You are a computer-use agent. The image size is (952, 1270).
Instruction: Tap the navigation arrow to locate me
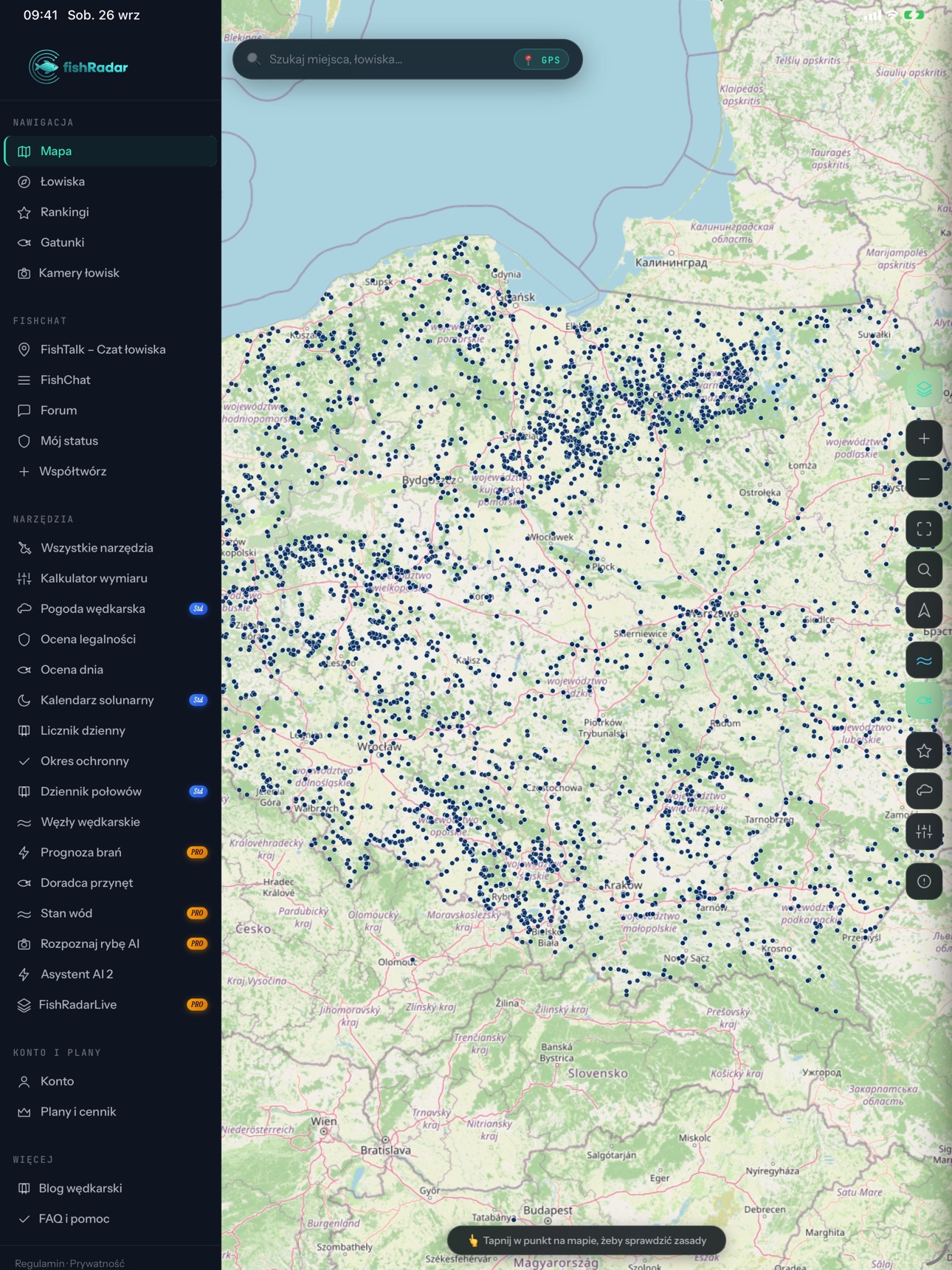pyautogui.click(x=924, y=611)
